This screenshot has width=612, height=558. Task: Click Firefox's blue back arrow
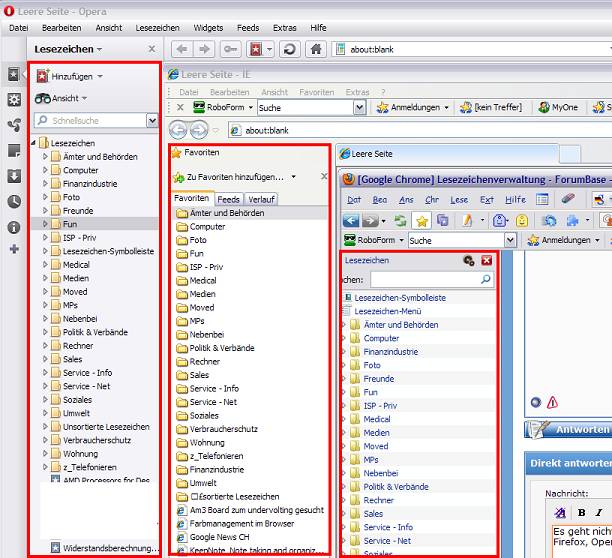[350, 221]
